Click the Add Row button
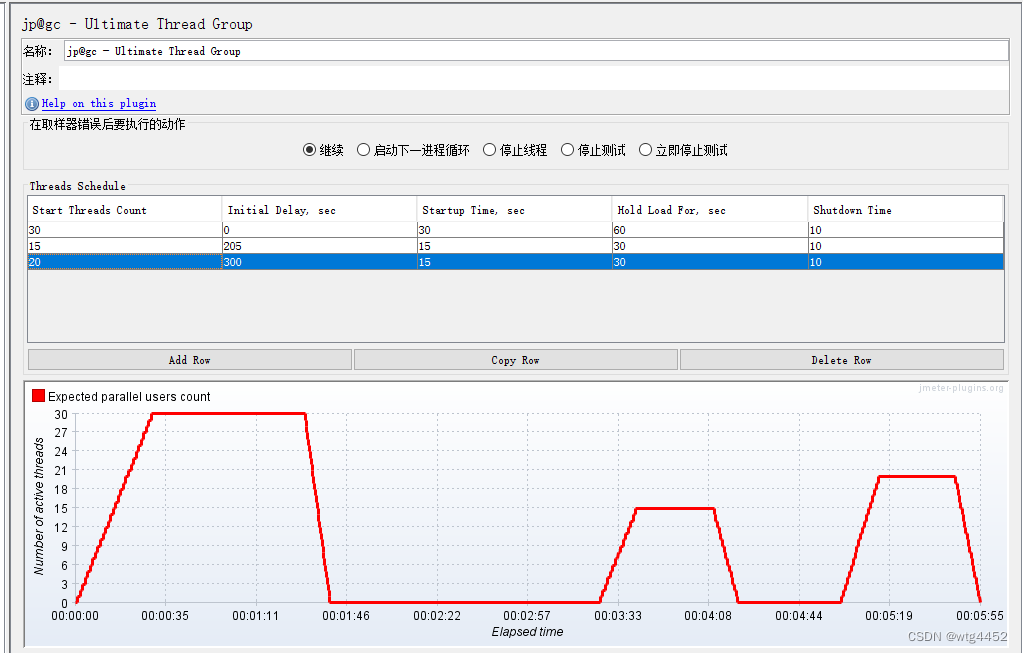This screenshot has height=653, width=1023. [x=190, y=360]
